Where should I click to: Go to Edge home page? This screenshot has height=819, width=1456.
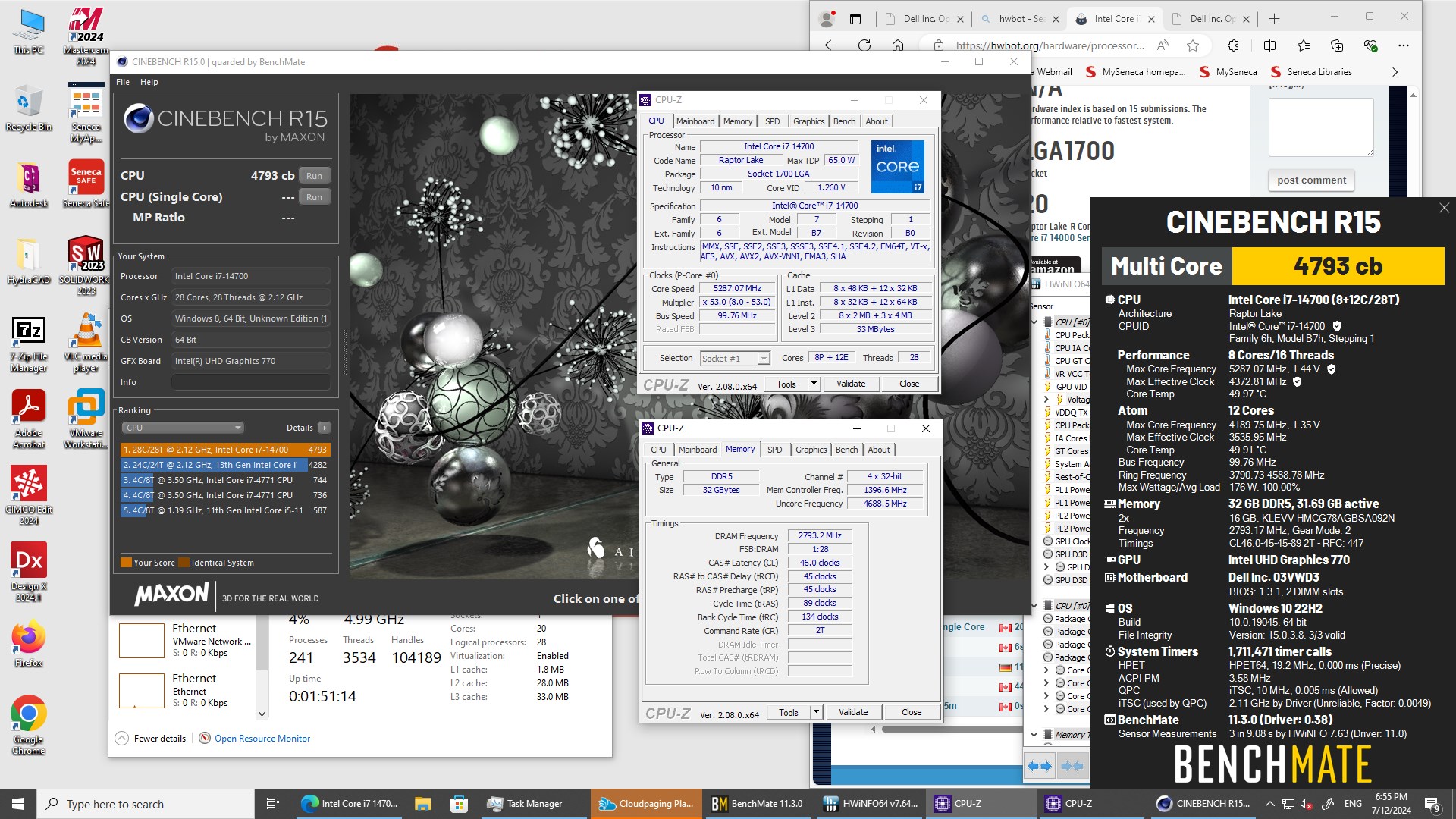click(x=898, y=45)
